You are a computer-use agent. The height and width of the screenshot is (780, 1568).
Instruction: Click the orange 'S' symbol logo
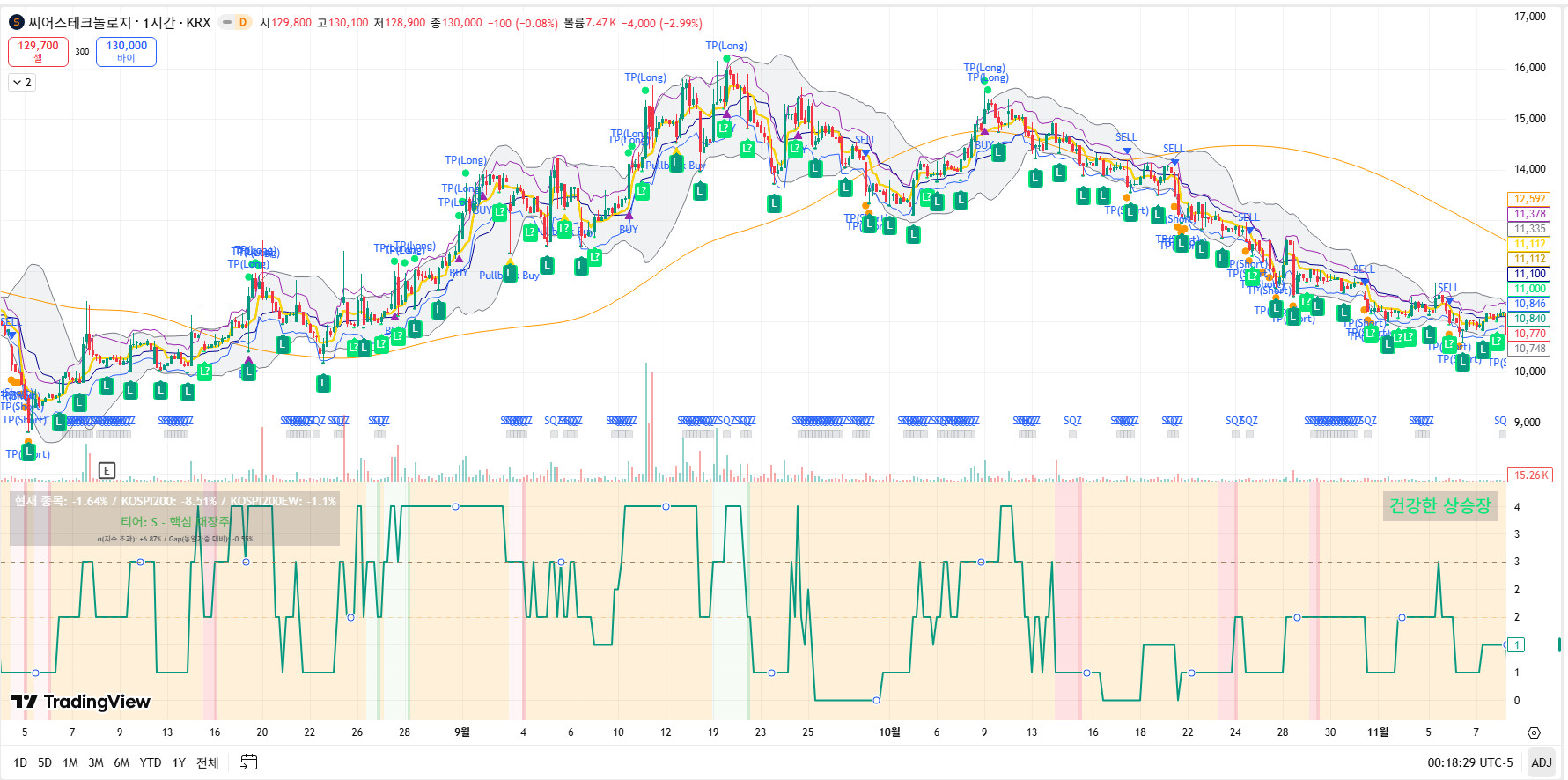[x=16, y=22]
